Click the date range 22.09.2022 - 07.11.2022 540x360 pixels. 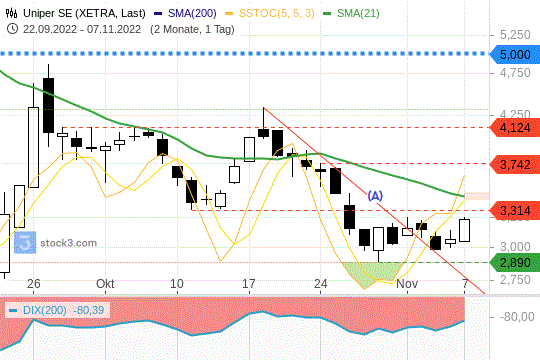82,29
